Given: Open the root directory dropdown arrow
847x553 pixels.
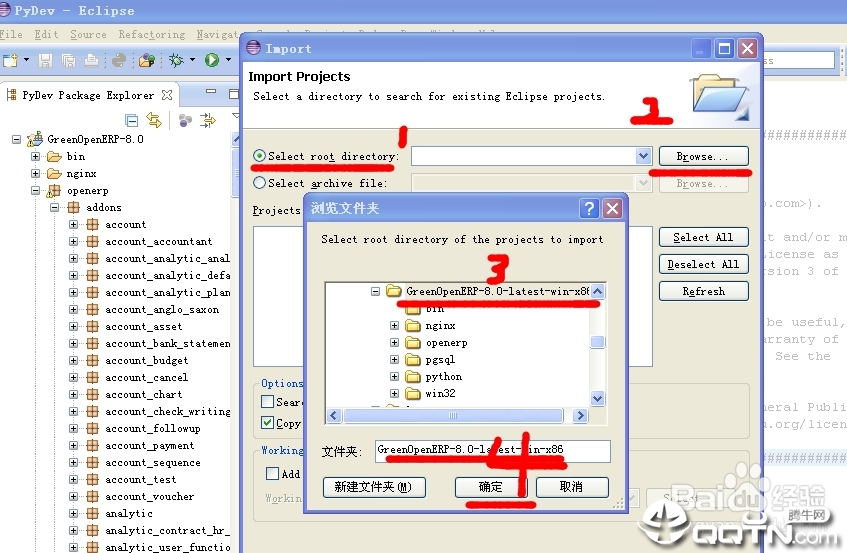Looking at the screenshot, I should point(643,156).
